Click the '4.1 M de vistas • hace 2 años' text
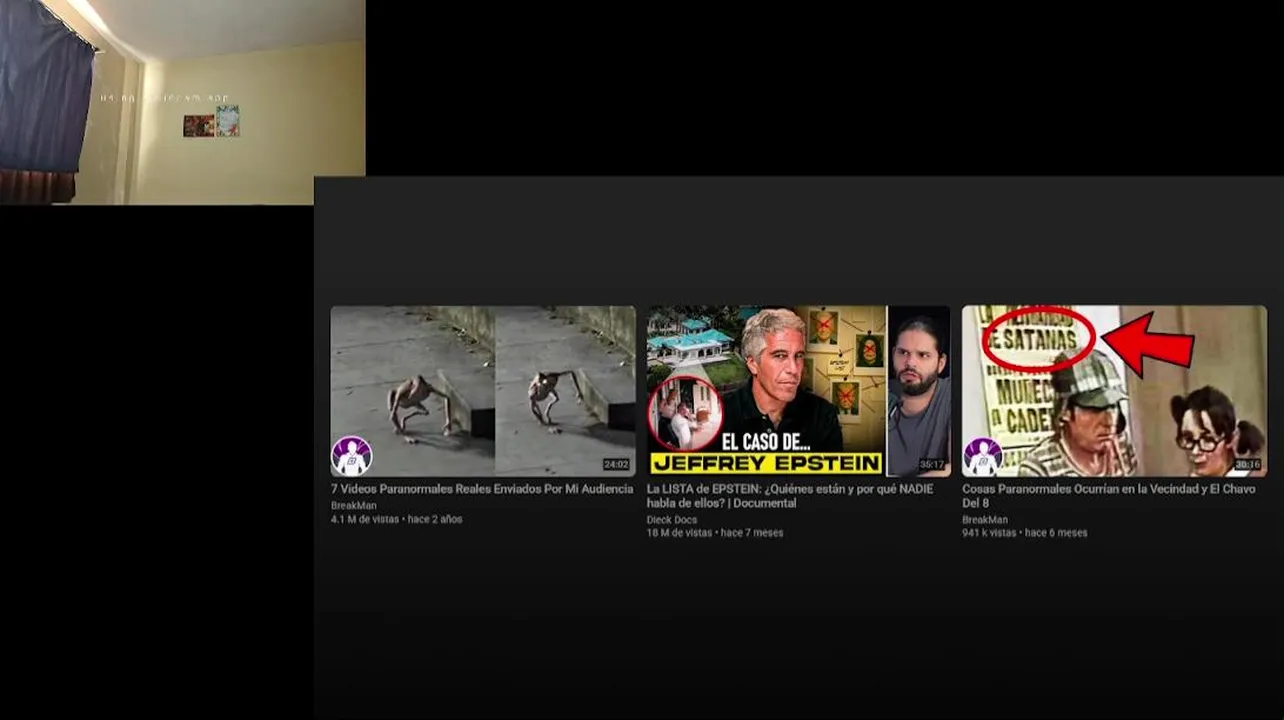Viewport: 1284px width, 720px height. [x=397, y=520]
